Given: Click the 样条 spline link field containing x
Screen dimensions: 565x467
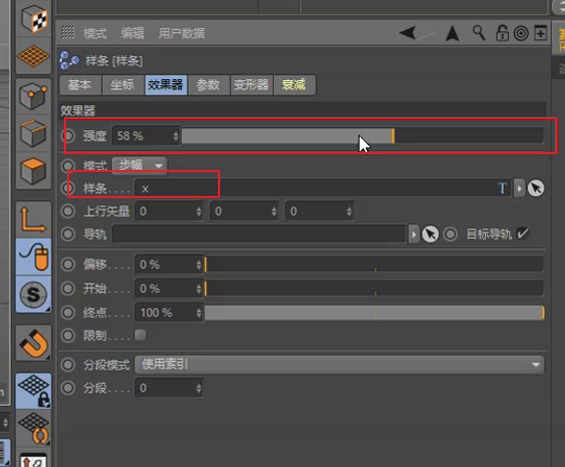Looking at the screenshot, I should 323,188.
